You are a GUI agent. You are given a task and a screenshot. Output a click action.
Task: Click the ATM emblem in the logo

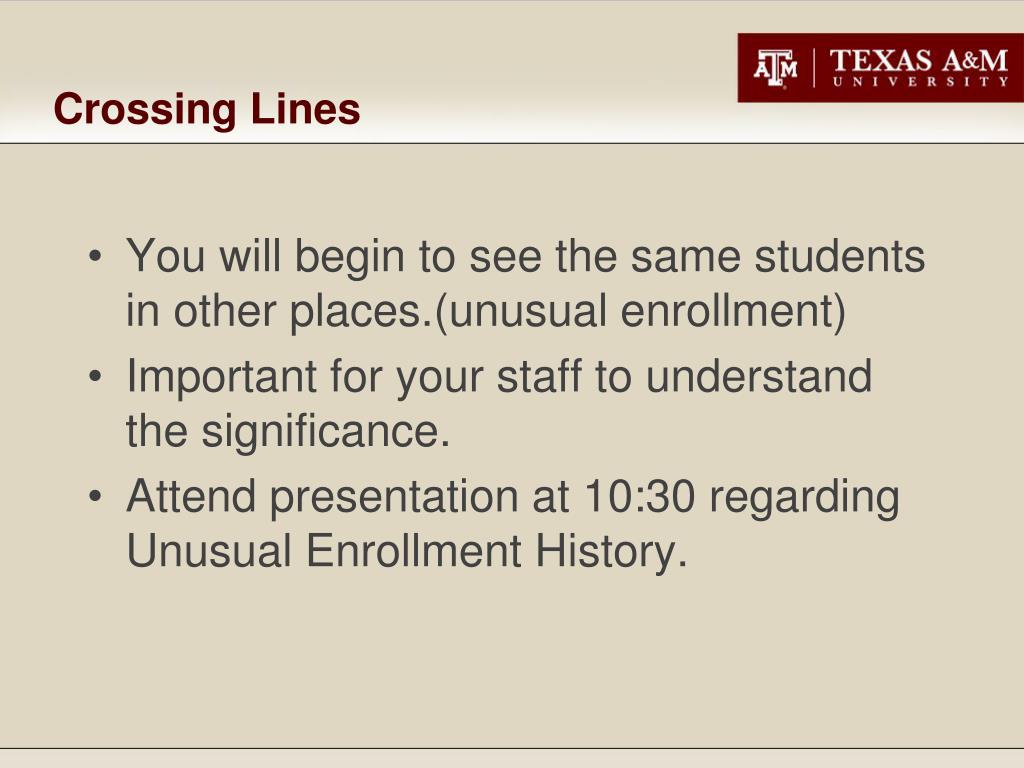(775, 68)
